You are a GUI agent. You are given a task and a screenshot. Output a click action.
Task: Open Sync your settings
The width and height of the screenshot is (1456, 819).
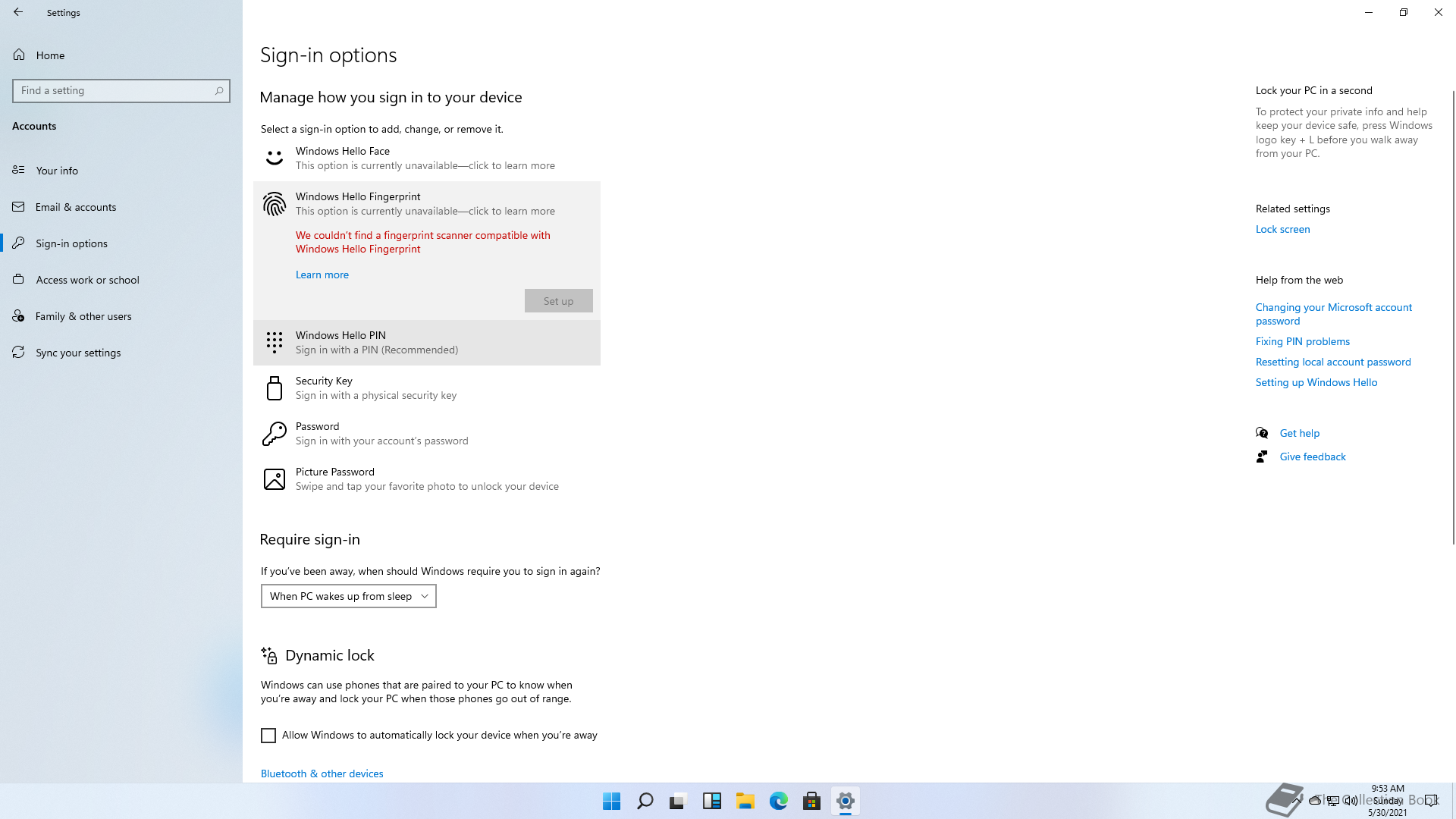(121, 353)
